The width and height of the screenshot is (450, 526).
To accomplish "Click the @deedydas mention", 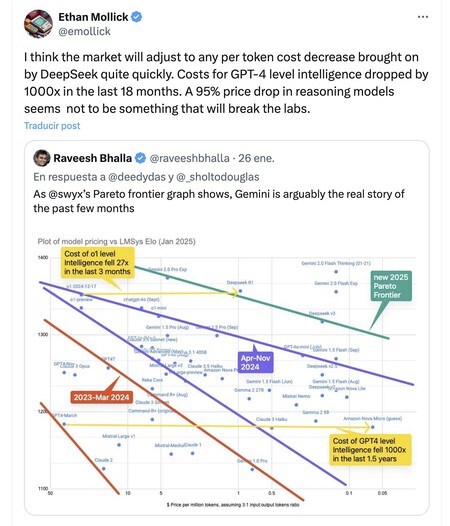I will (137, 177).
